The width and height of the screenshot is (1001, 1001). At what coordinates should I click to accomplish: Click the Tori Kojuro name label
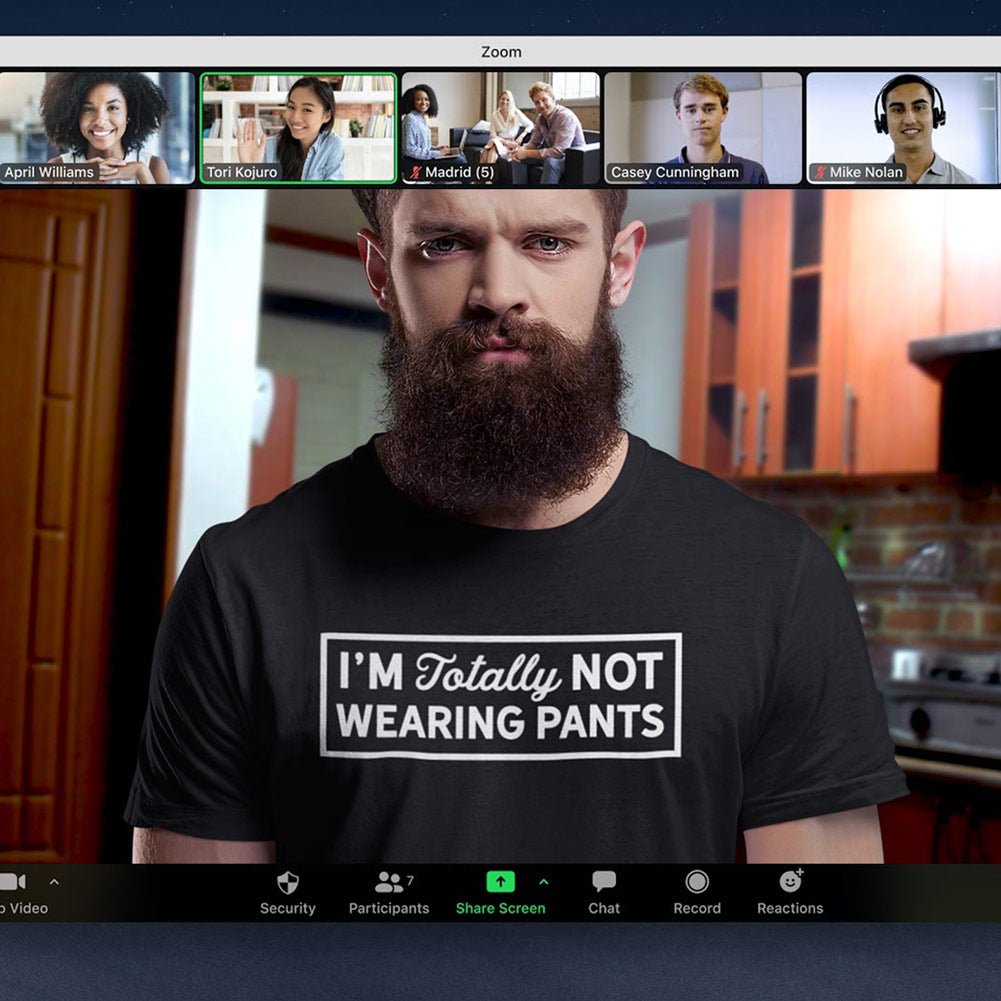pyautogui.click(x=242, y=173)
